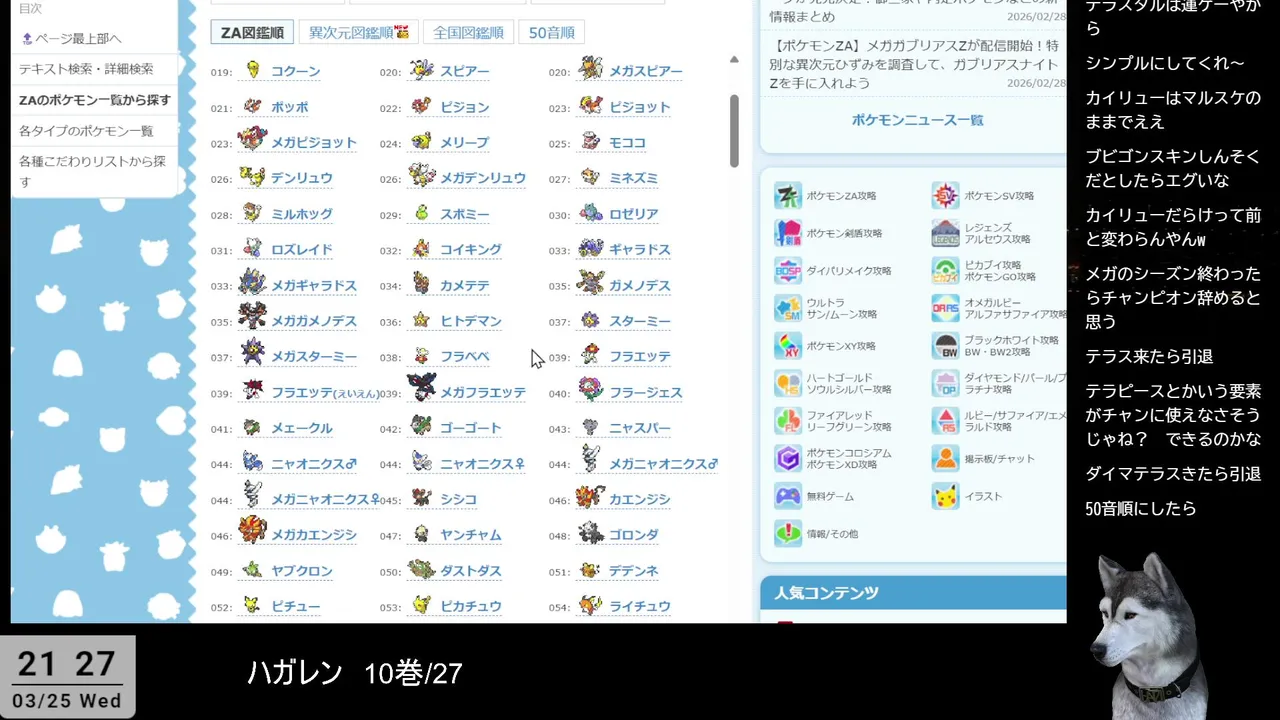Open イラスト Pikachu icon
The height and width of the screenshot is (720, 1280).
point(945,496)
